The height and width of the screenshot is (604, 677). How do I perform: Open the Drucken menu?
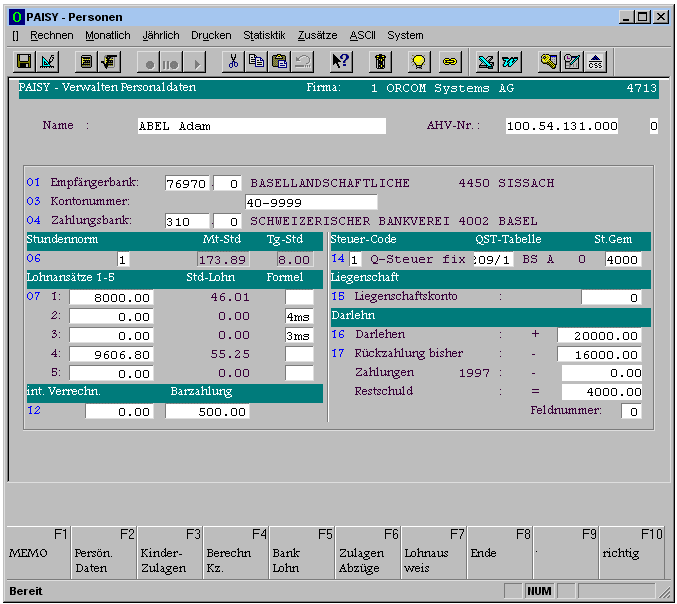(211, 35)
